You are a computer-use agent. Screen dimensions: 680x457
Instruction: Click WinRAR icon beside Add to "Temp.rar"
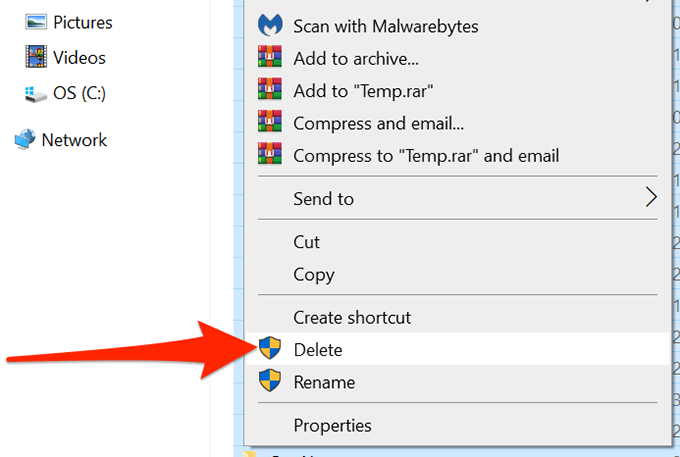pyautogui.click(x=269, y=91)
